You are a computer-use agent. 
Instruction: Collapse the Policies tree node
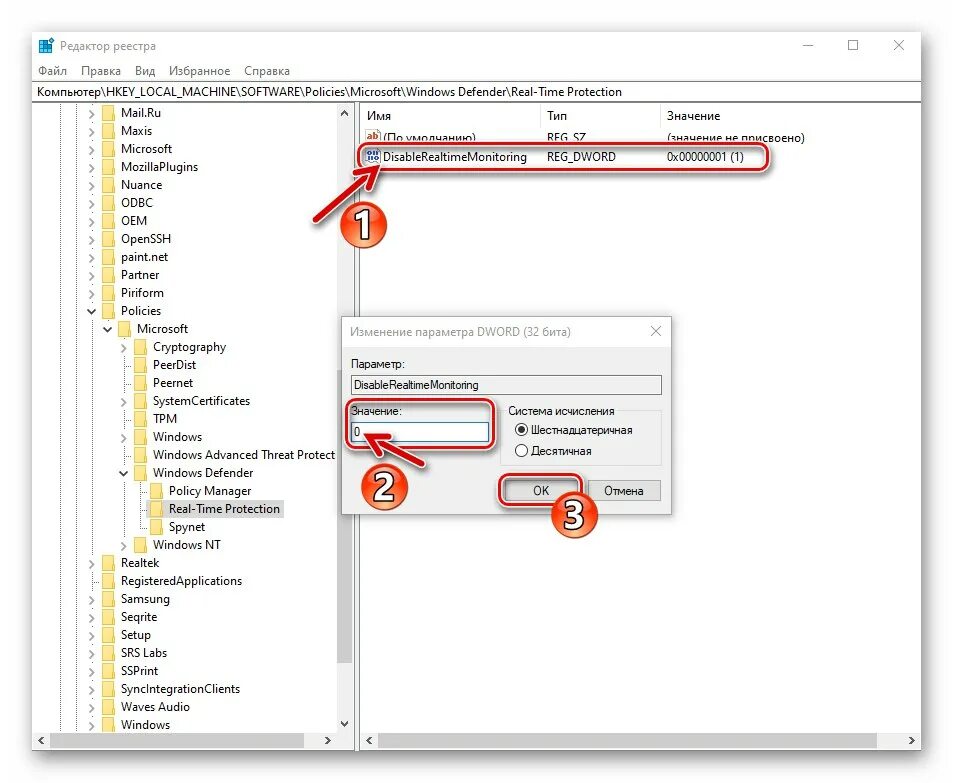click(x=91, y=311)
